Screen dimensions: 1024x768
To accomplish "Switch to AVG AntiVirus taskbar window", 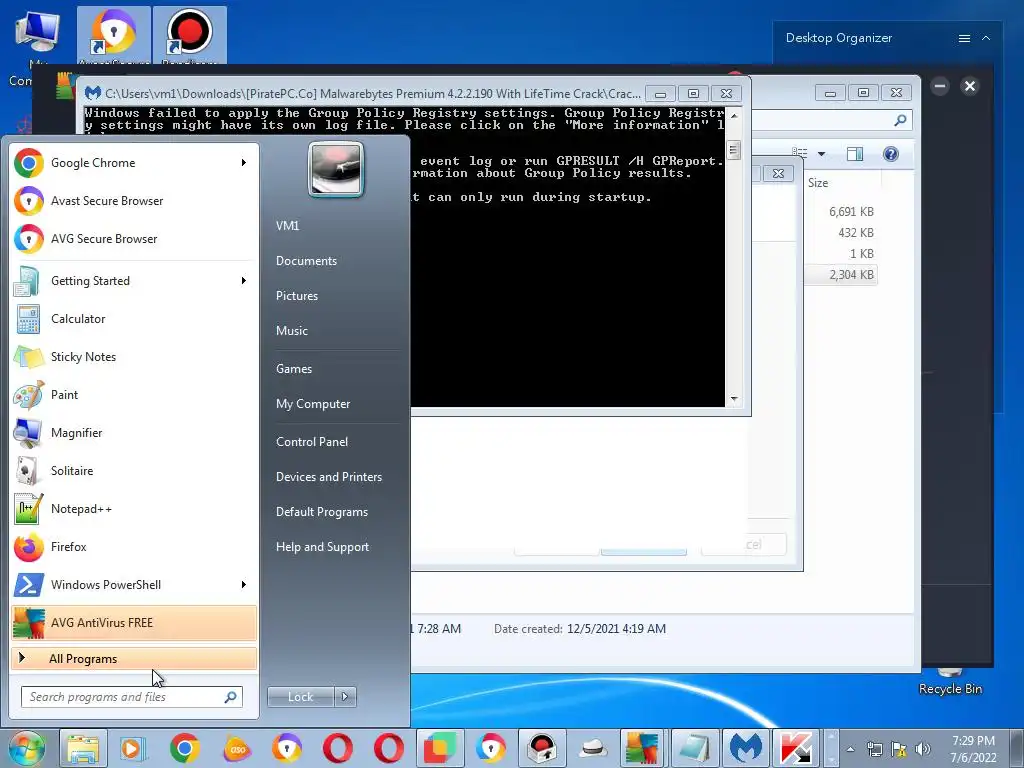I will click(643, 748).
